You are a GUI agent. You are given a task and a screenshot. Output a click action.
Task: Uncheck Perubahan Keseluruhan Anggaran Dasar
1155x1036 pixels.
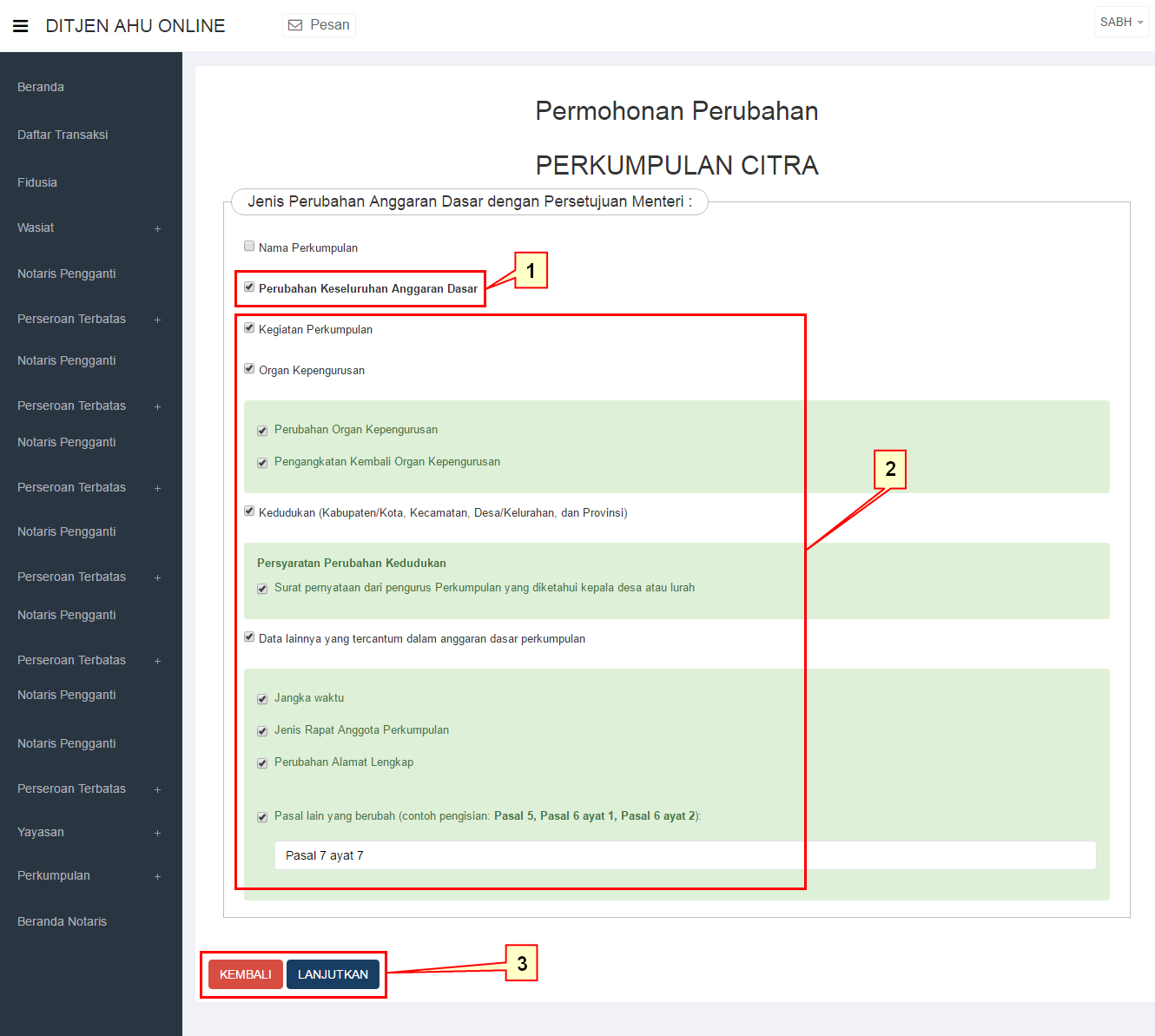click(x=249, y=287)
